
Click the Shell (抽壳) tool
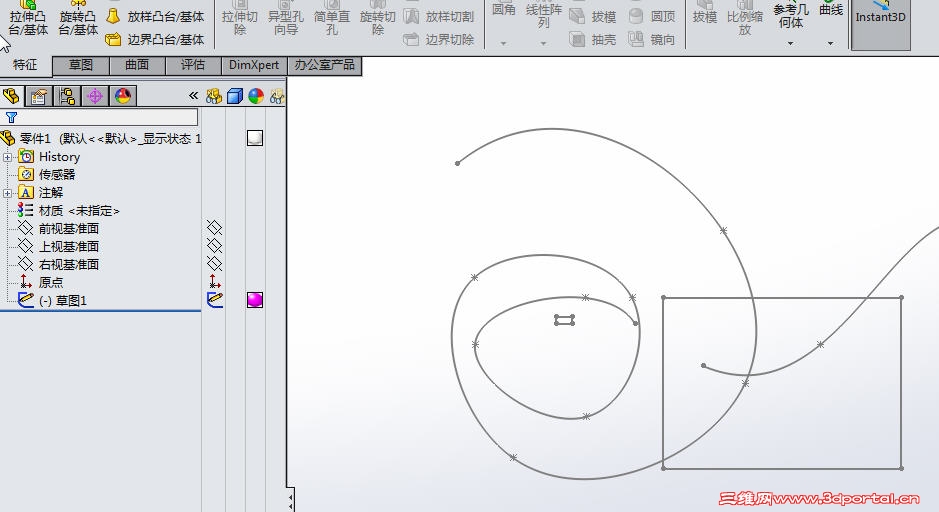(592, 40)
